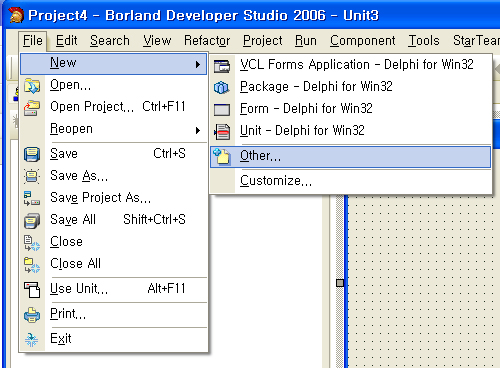Open the Component menu
The width and height of the screenshot is (500, 368).
click(363, 41)
